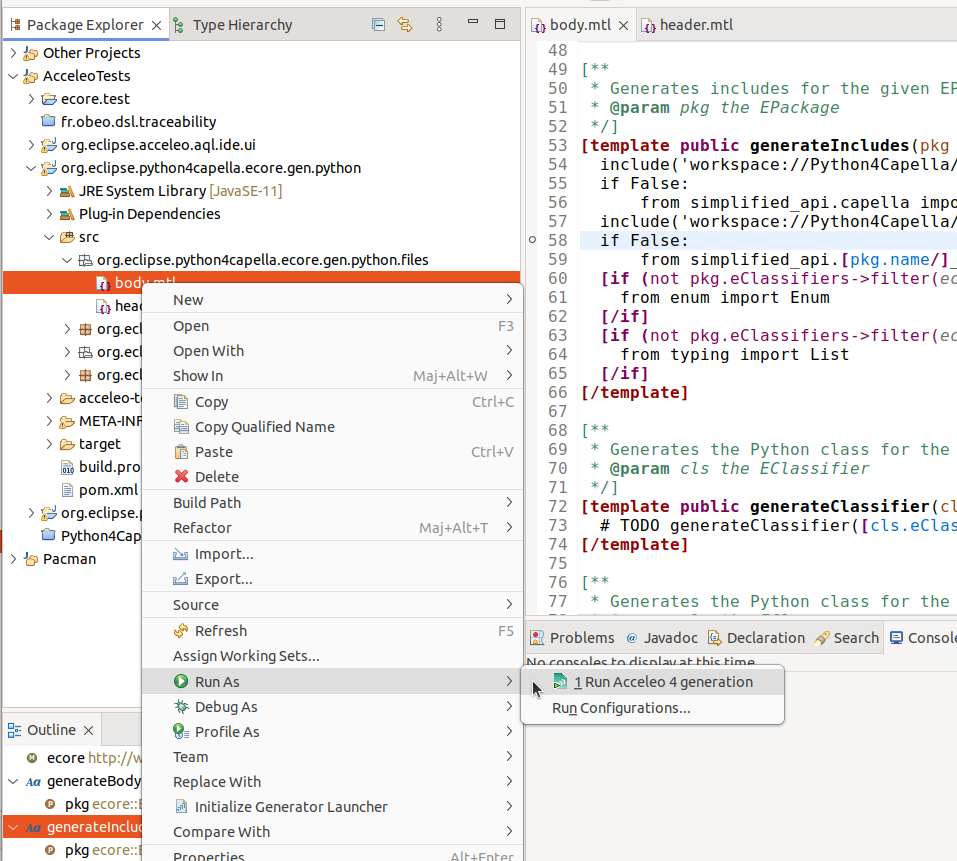Toggle Link with Editor icon
Screen dimensions: 957x861
405,25
